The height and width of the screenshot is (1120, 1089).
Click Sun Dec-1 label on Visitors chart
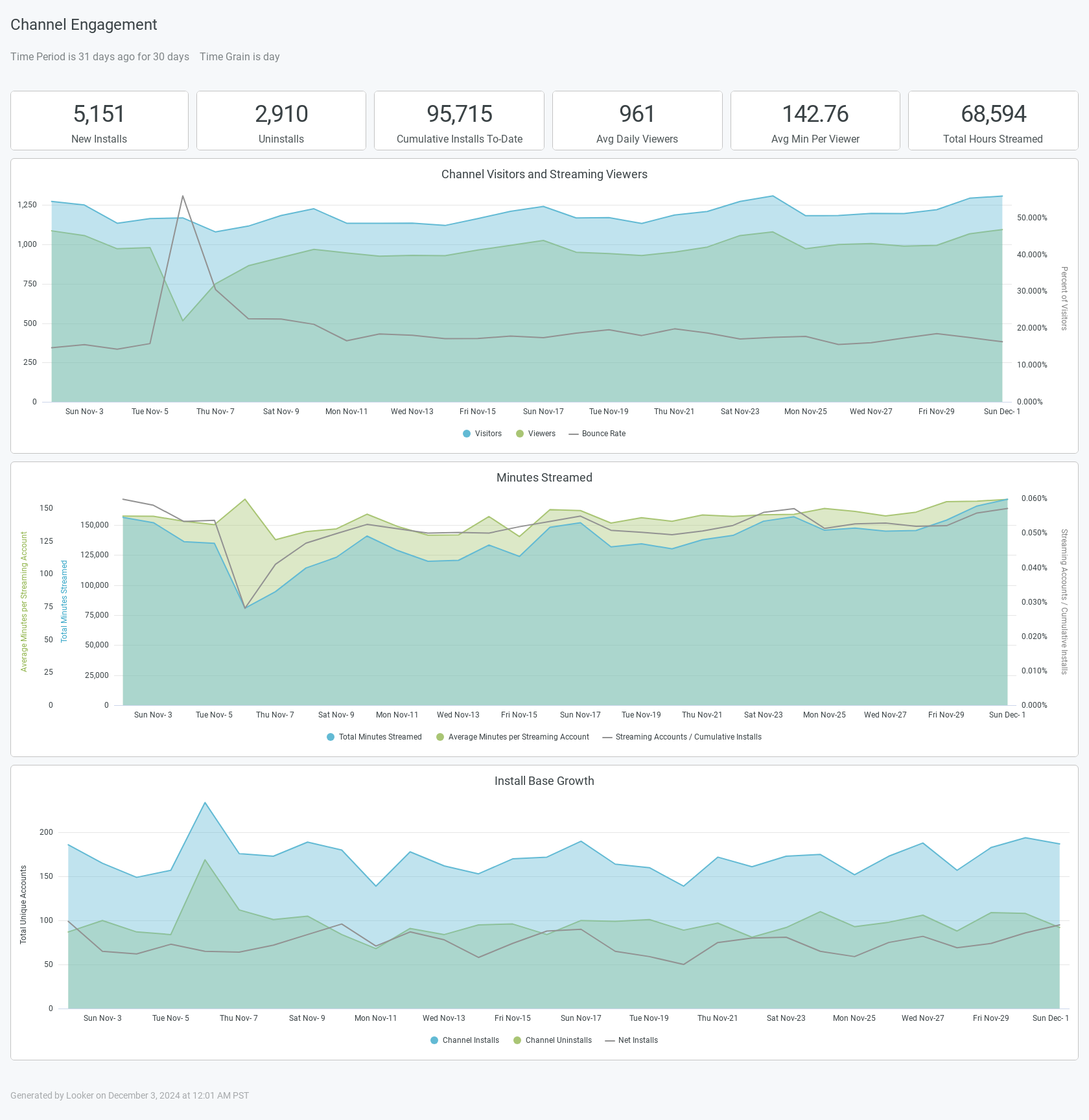tap(1001, 412)
